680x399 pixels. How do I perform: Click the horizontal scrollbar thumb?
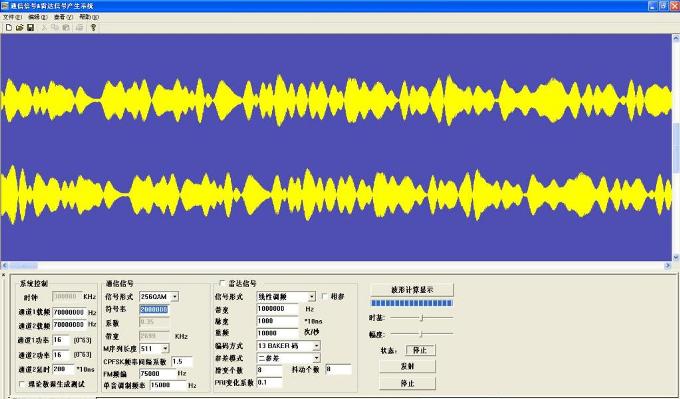tap(23, 265)
